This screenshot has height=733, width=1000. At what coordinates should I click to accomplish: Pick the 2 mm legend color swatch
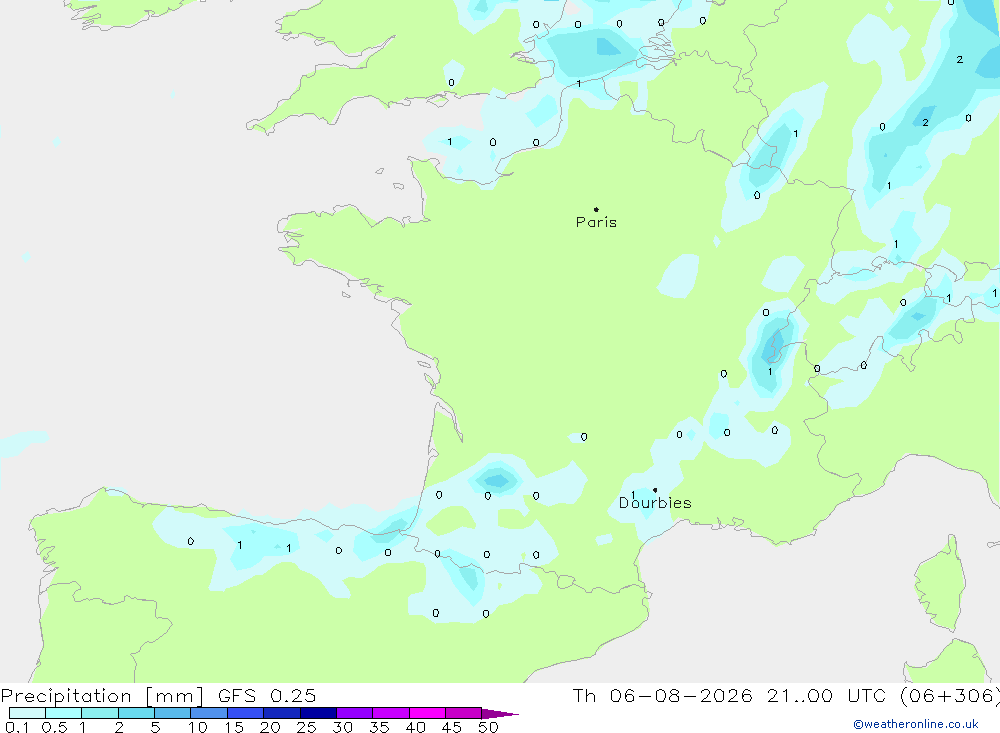136,713
